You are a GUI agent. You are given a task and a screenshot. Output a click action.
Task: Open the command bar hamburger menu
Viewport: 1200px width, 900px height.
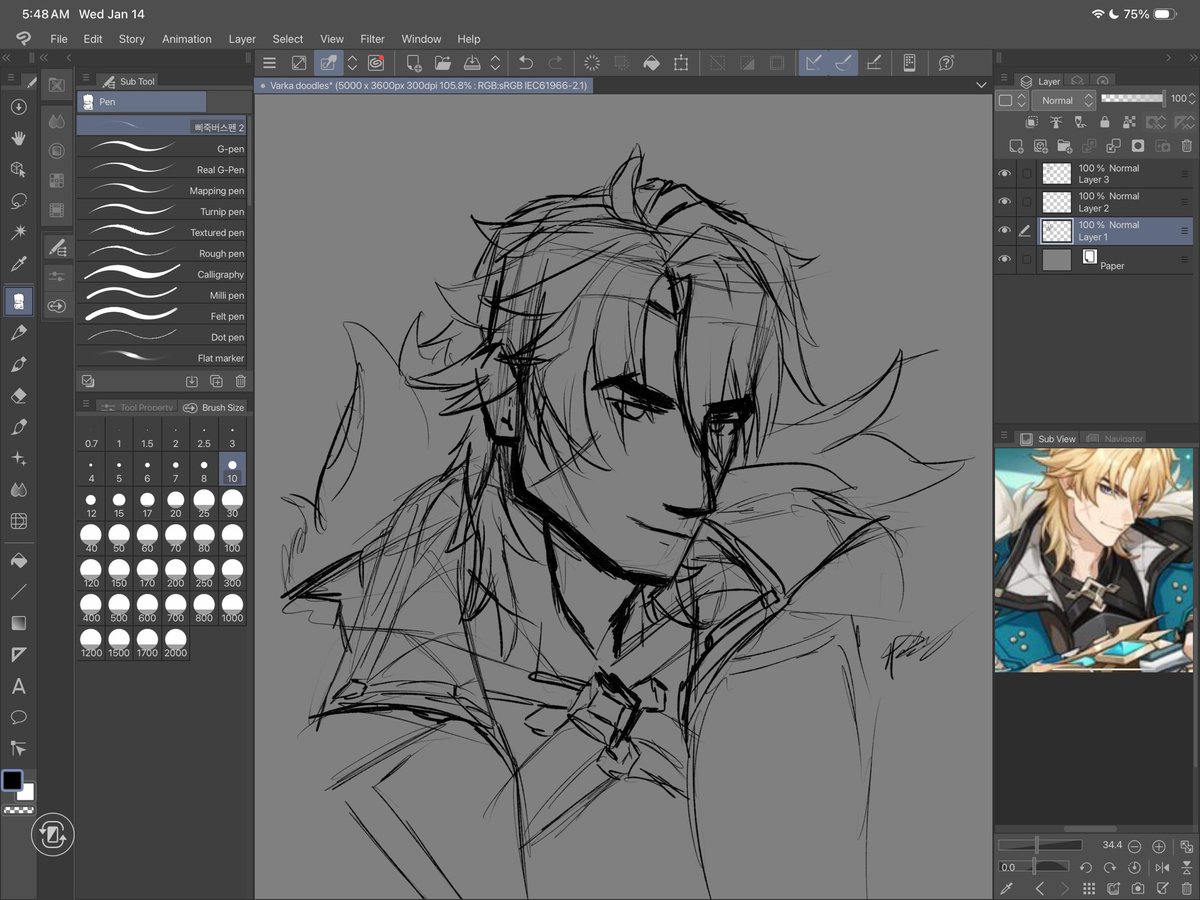(269, 63)
